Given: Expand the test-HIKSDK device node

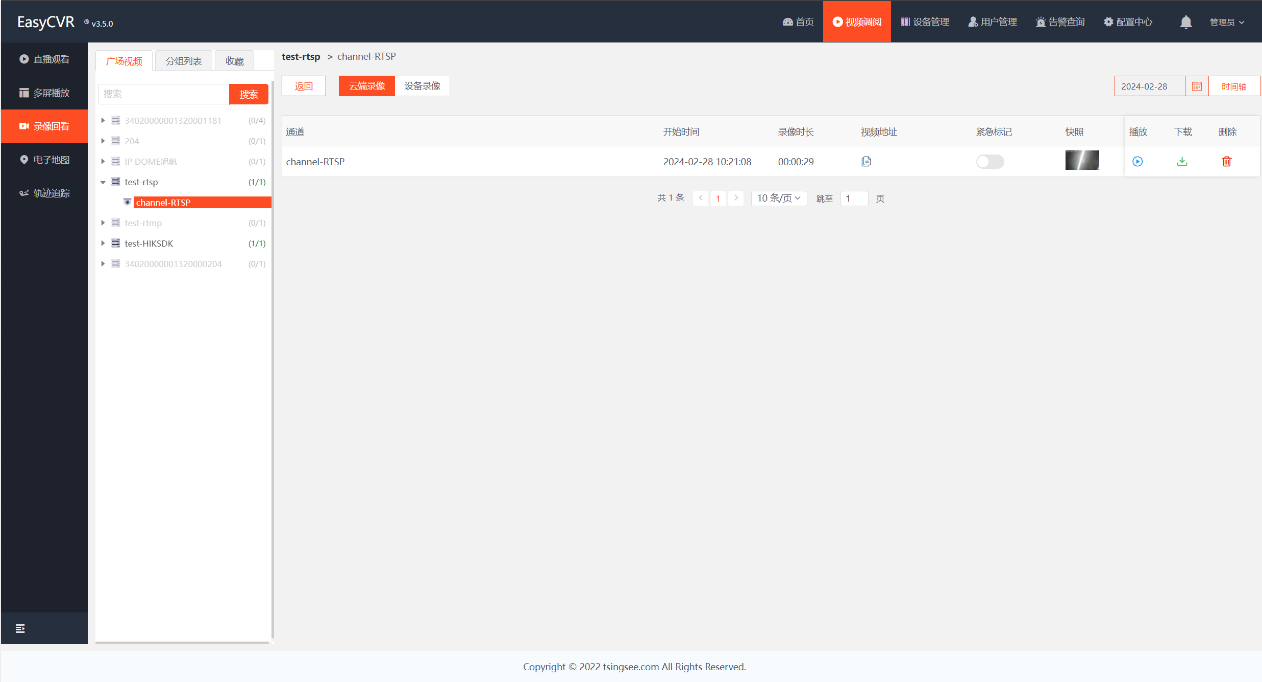Looking at the screenshot, I should (x=103, y=244).
